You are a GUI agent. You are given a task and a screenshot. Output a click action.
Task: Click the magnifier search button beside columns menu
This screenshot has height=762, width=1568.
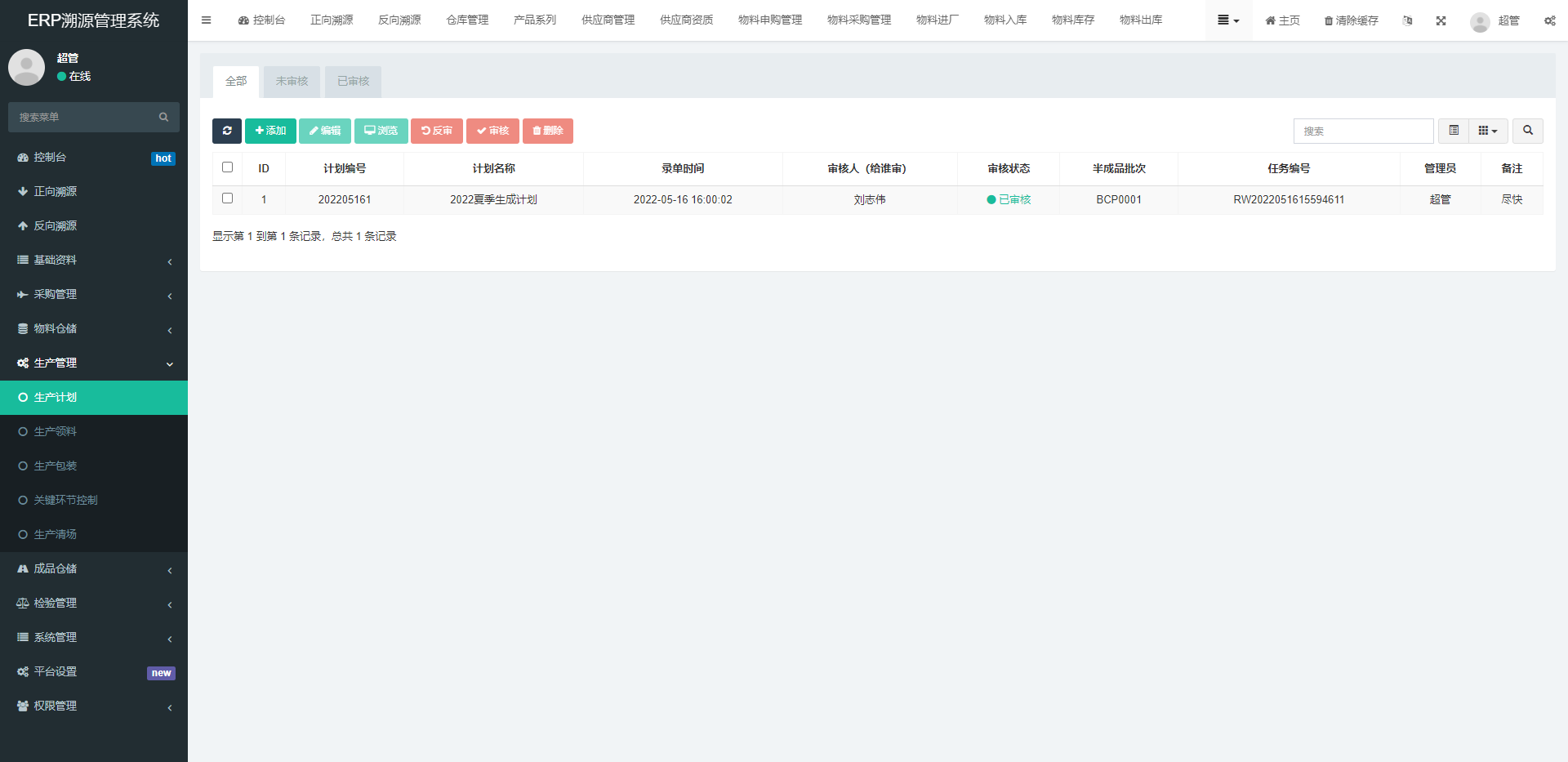tap(1528, 131)
